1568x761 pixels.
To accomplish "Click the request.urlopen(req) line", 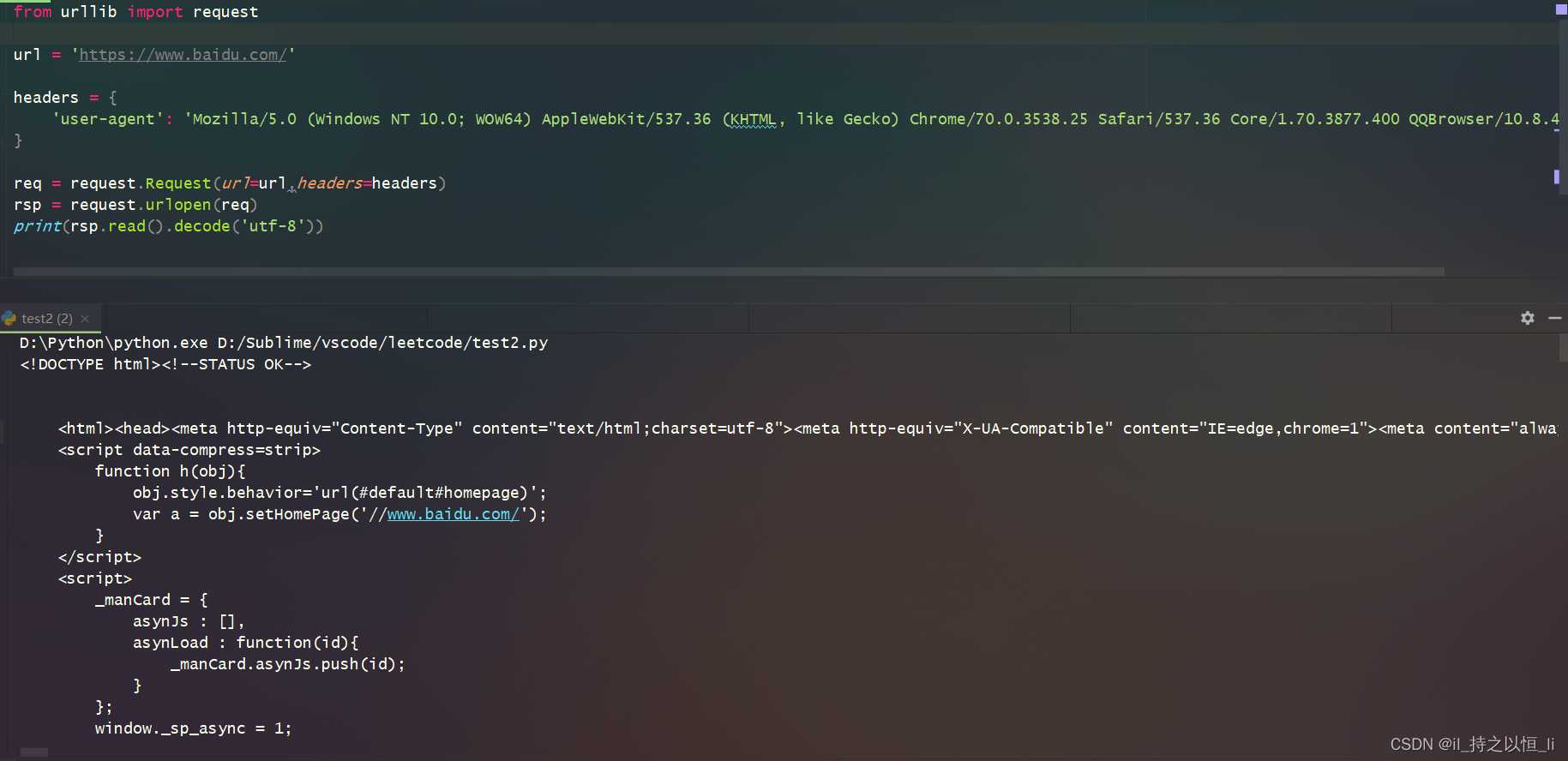I will click(x=135, y=205).
